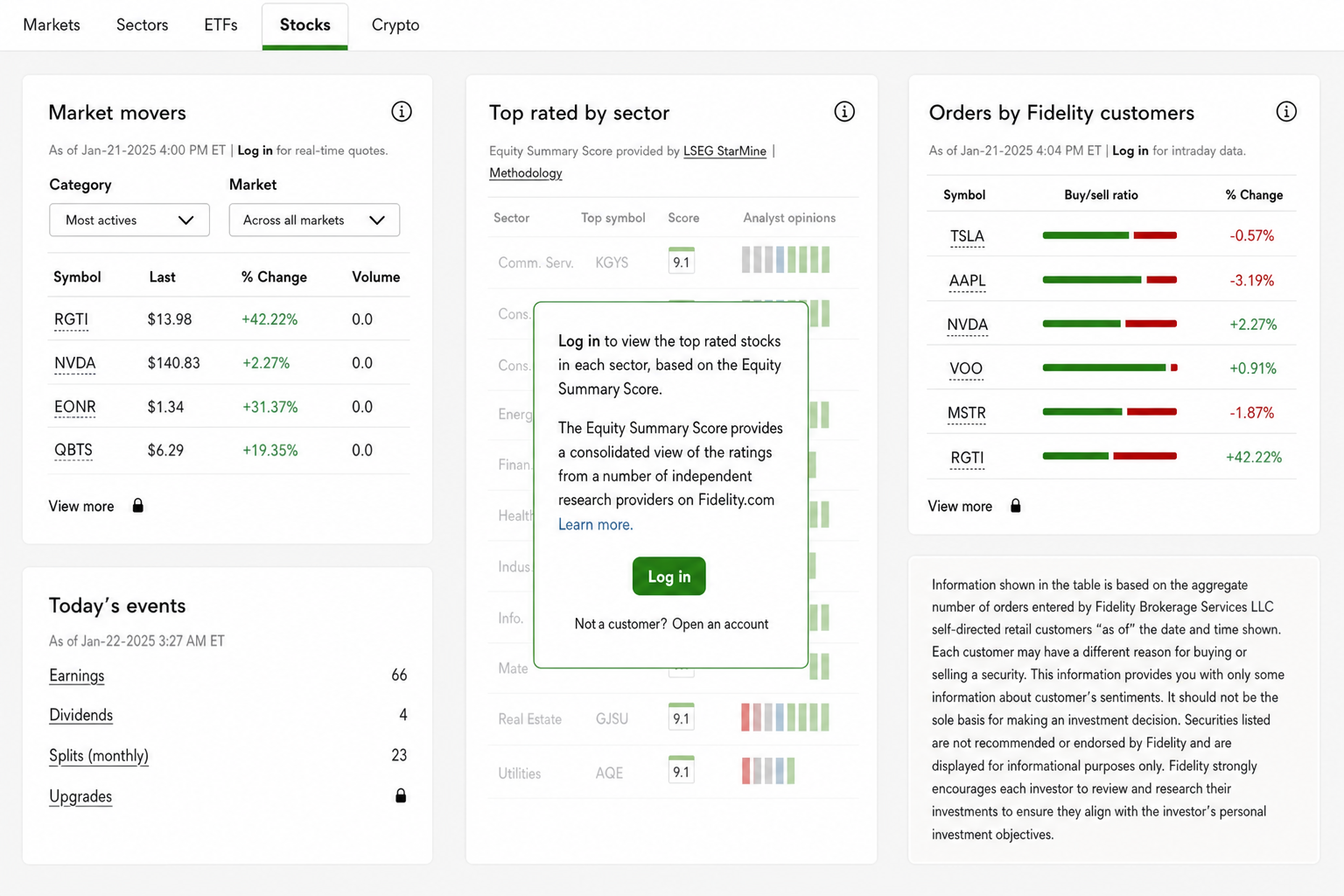The height and width of the screenshot is (896, 1344).
Task: Switch to the Crypto tab
Action: [395, 24]
